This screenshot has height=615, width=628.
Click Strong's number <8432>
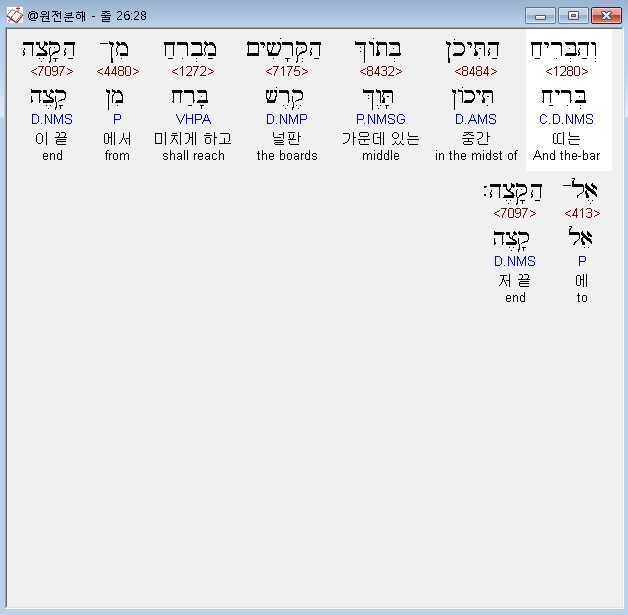click(380, 71)
